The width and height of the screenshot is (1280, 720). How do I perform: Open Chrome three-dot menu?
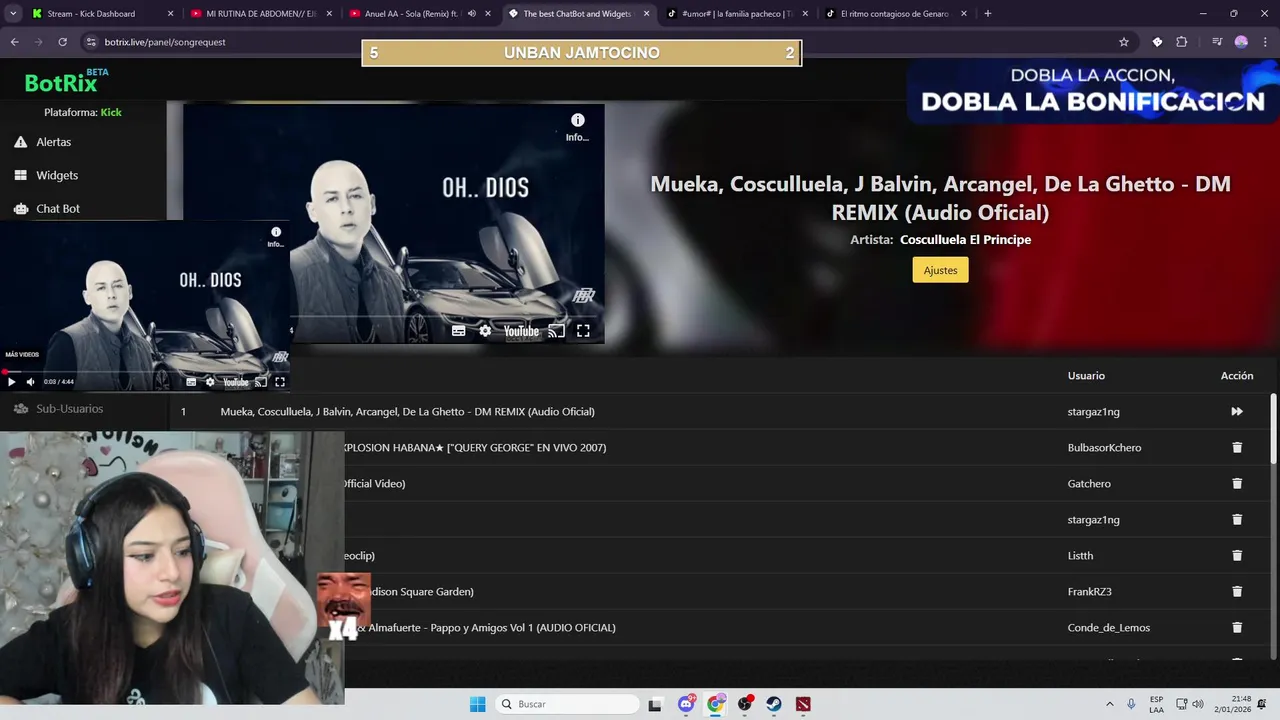1265,42
